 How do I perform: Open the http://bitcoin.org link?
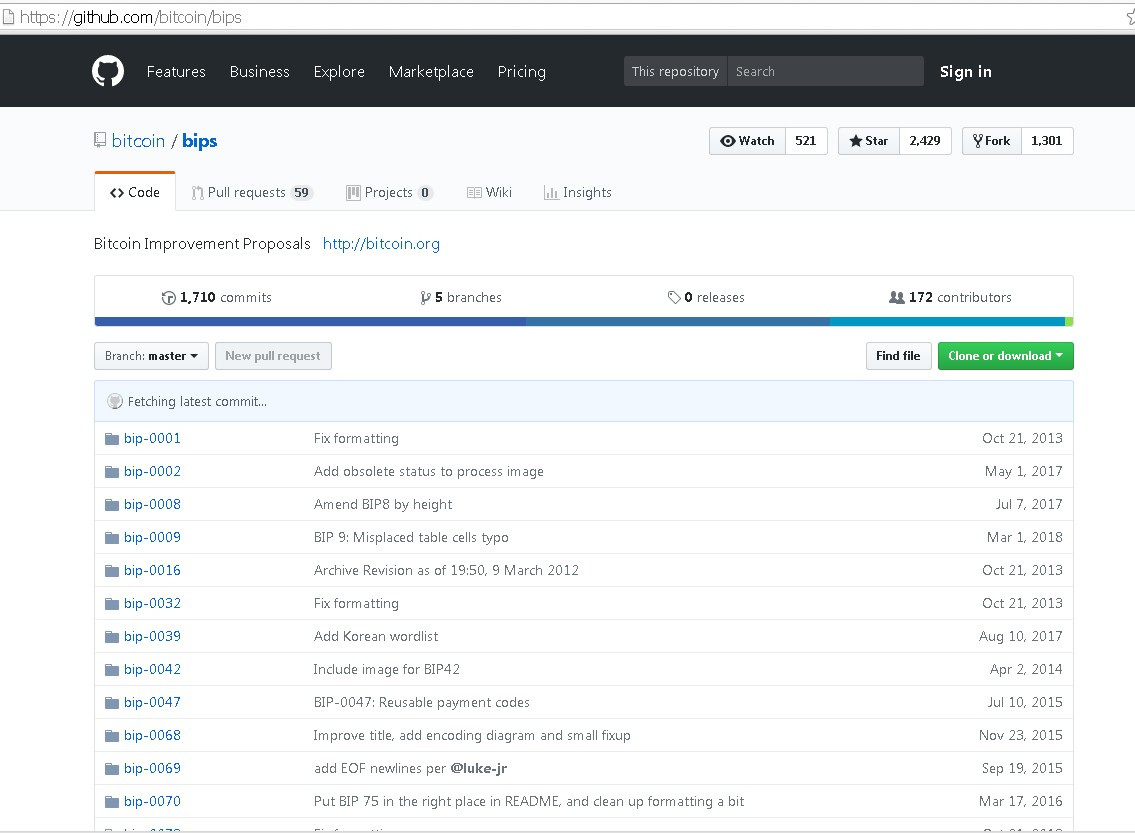click(x=381, y=244)
